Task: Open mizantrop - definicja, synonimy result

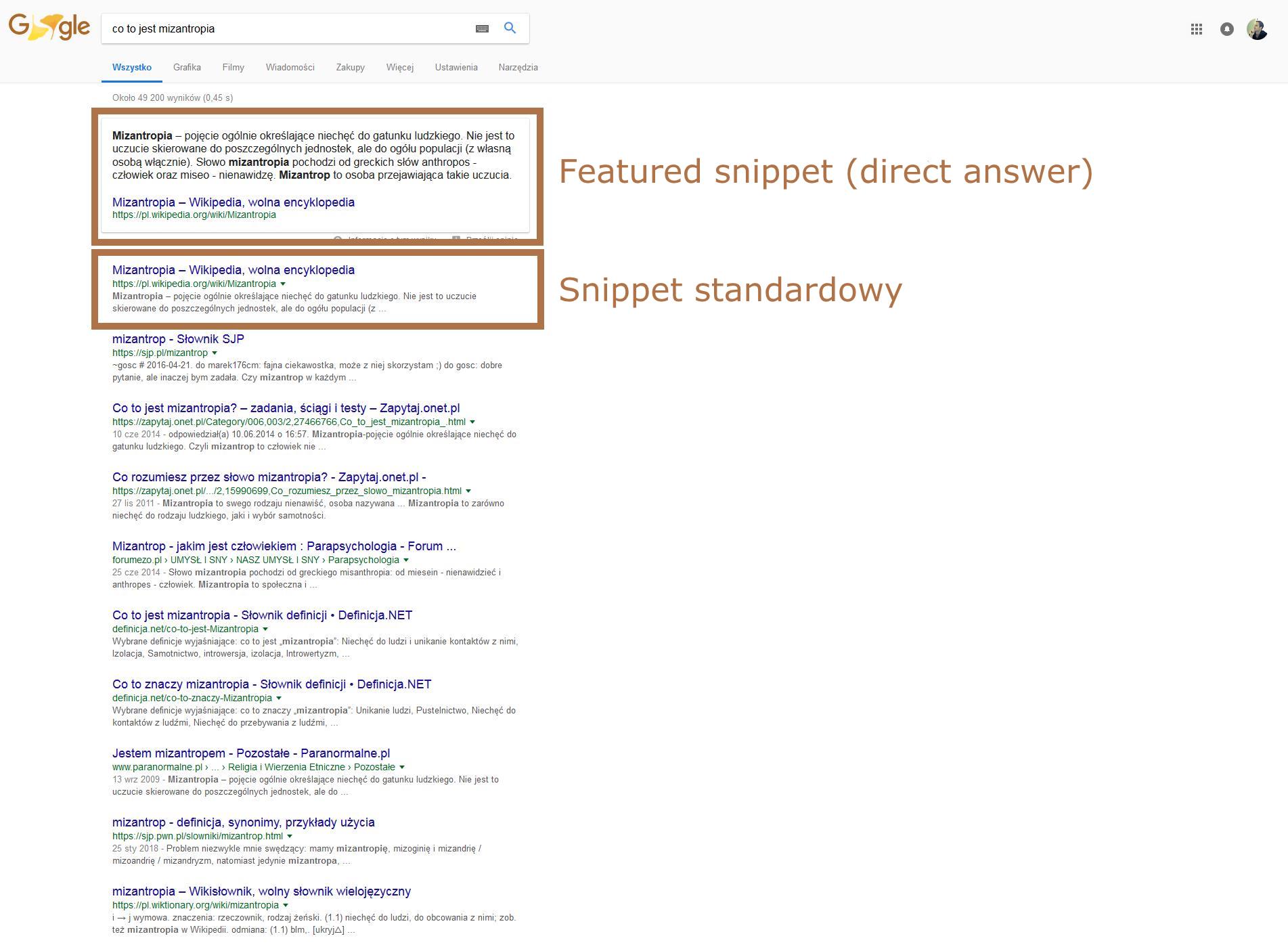Action: (x=244, y=822)
